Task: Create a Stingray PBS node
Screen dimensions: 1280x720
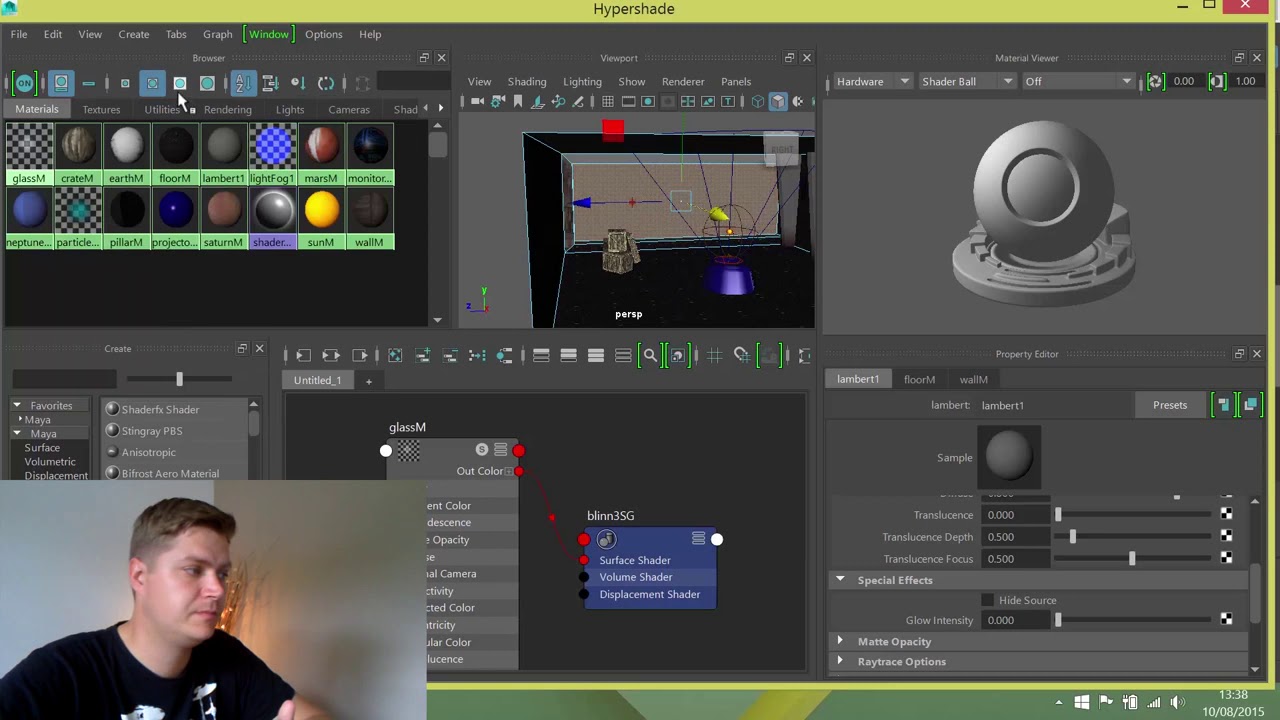Action: pos(152,431)
